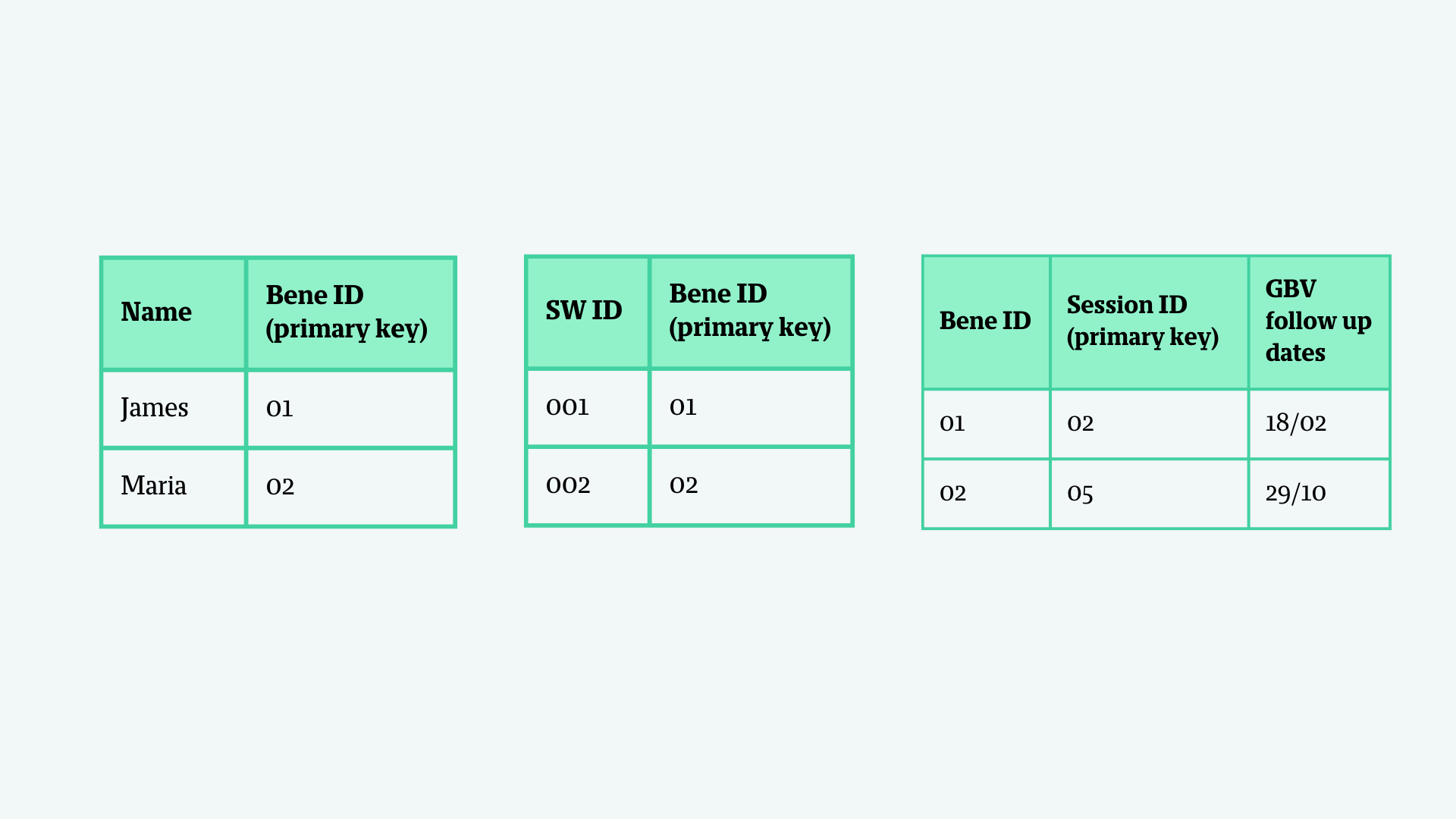Image resolution: width=1456 pixels, height=819 pixels.
Task: Click Bene ID 02 beside Maria
Action: click(350, 487)
